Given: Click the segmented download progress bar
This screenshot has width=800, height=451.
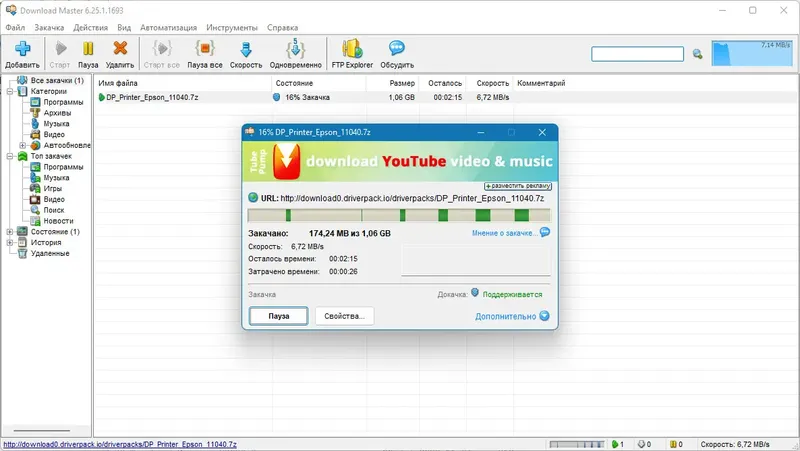Looking at the screenshot, I should coord(399,215).
